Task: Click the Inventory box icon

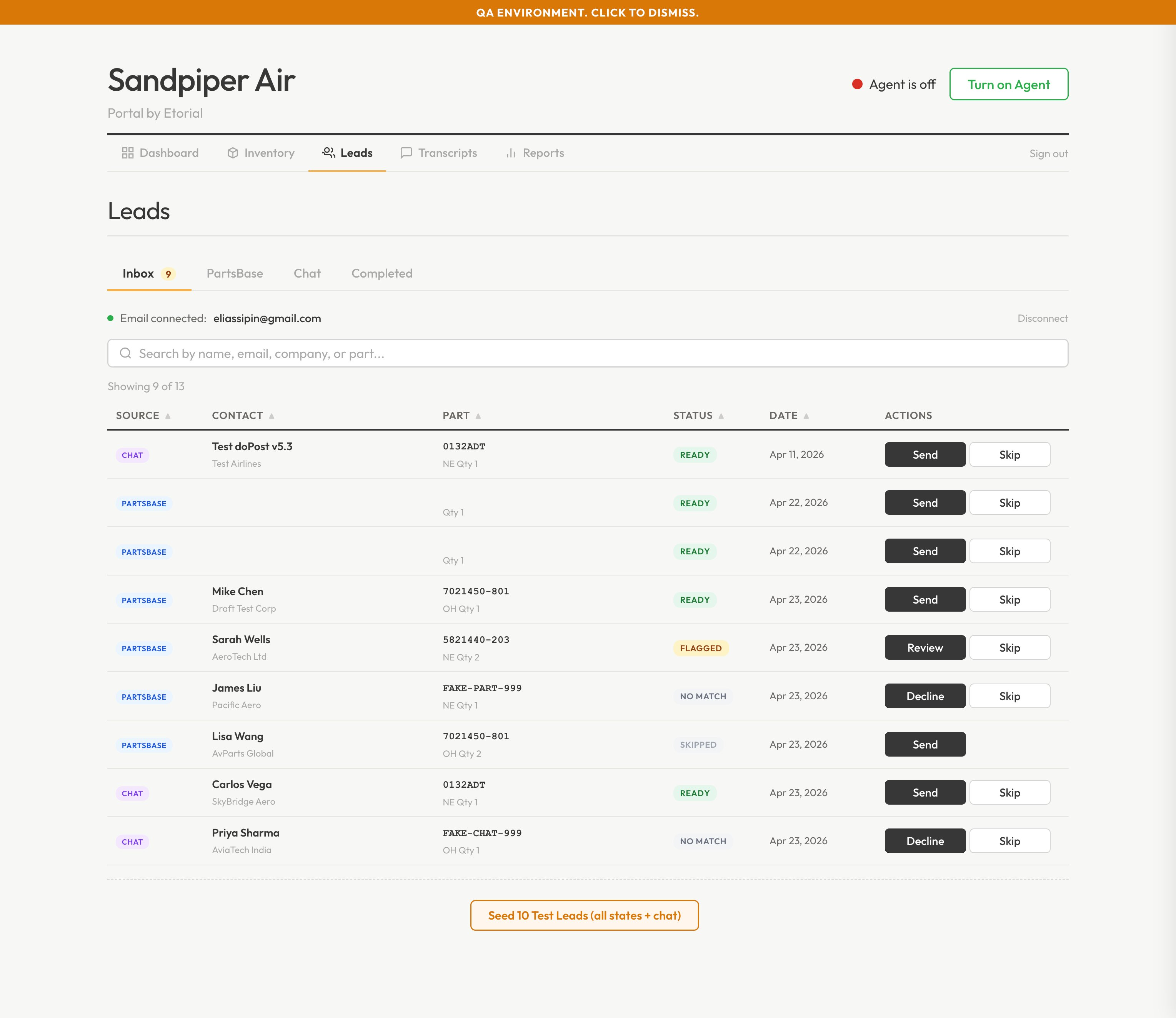Action: (232, 153)
